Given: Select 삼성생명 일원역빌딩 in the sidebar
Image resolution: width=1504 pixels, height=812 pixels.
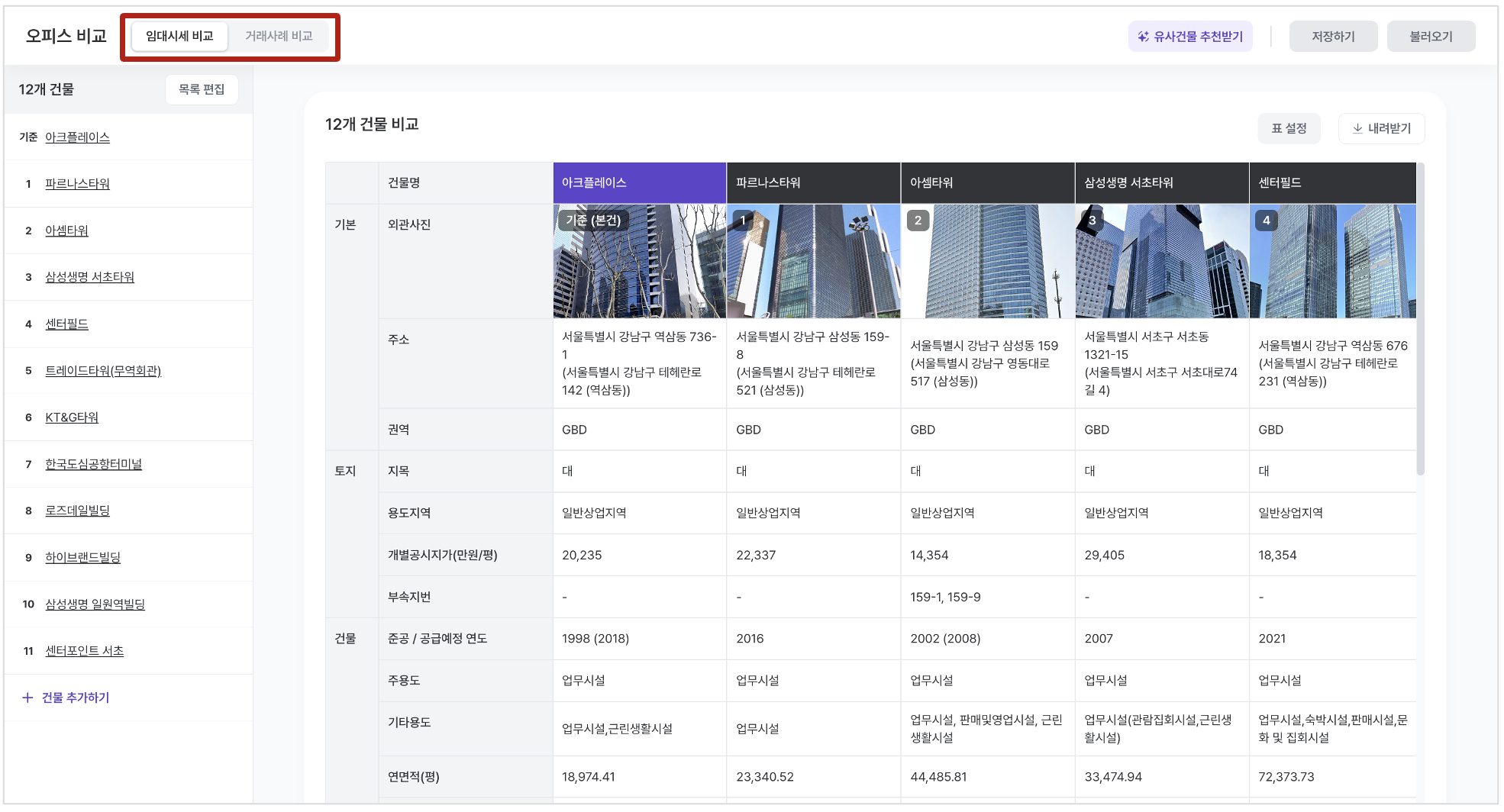Looking at the screenshot, I should tap(95, 604).
